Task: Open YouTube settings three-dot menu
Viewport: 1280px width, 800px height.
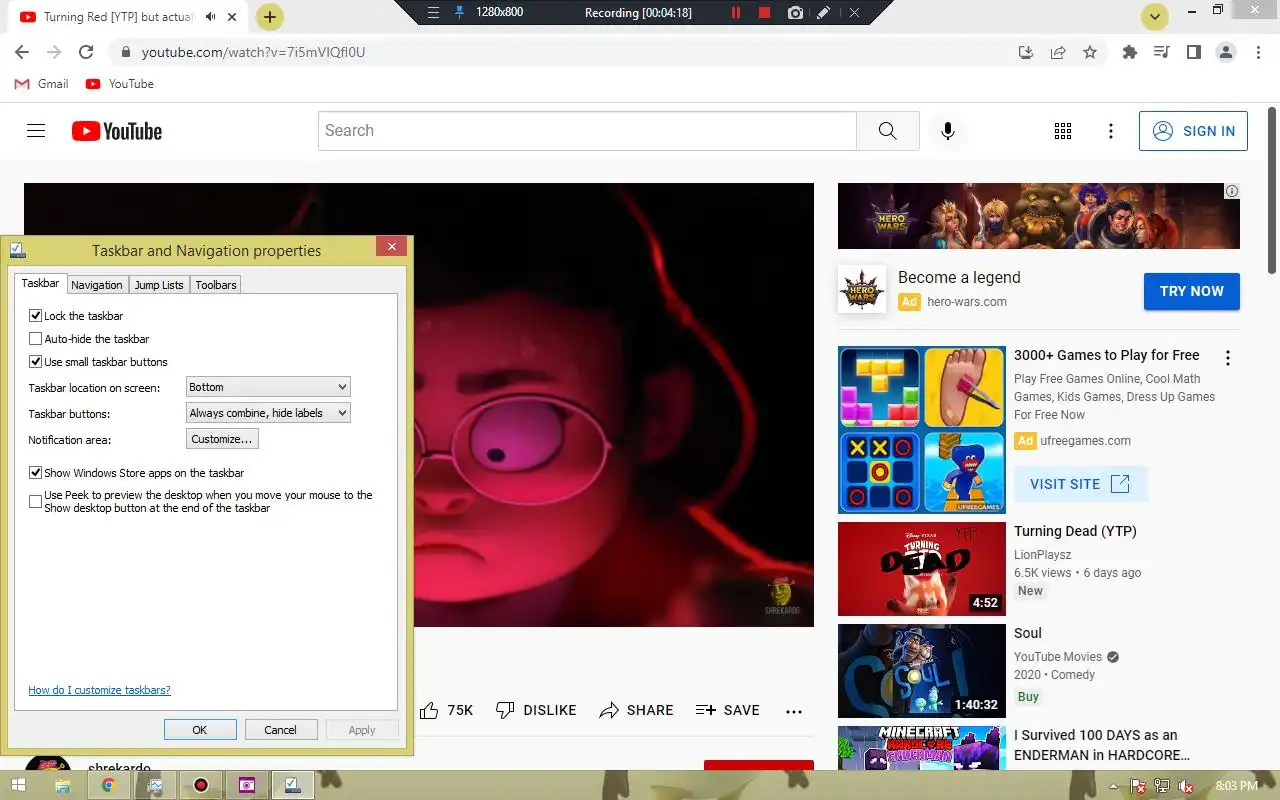Action: point(1111,131)
